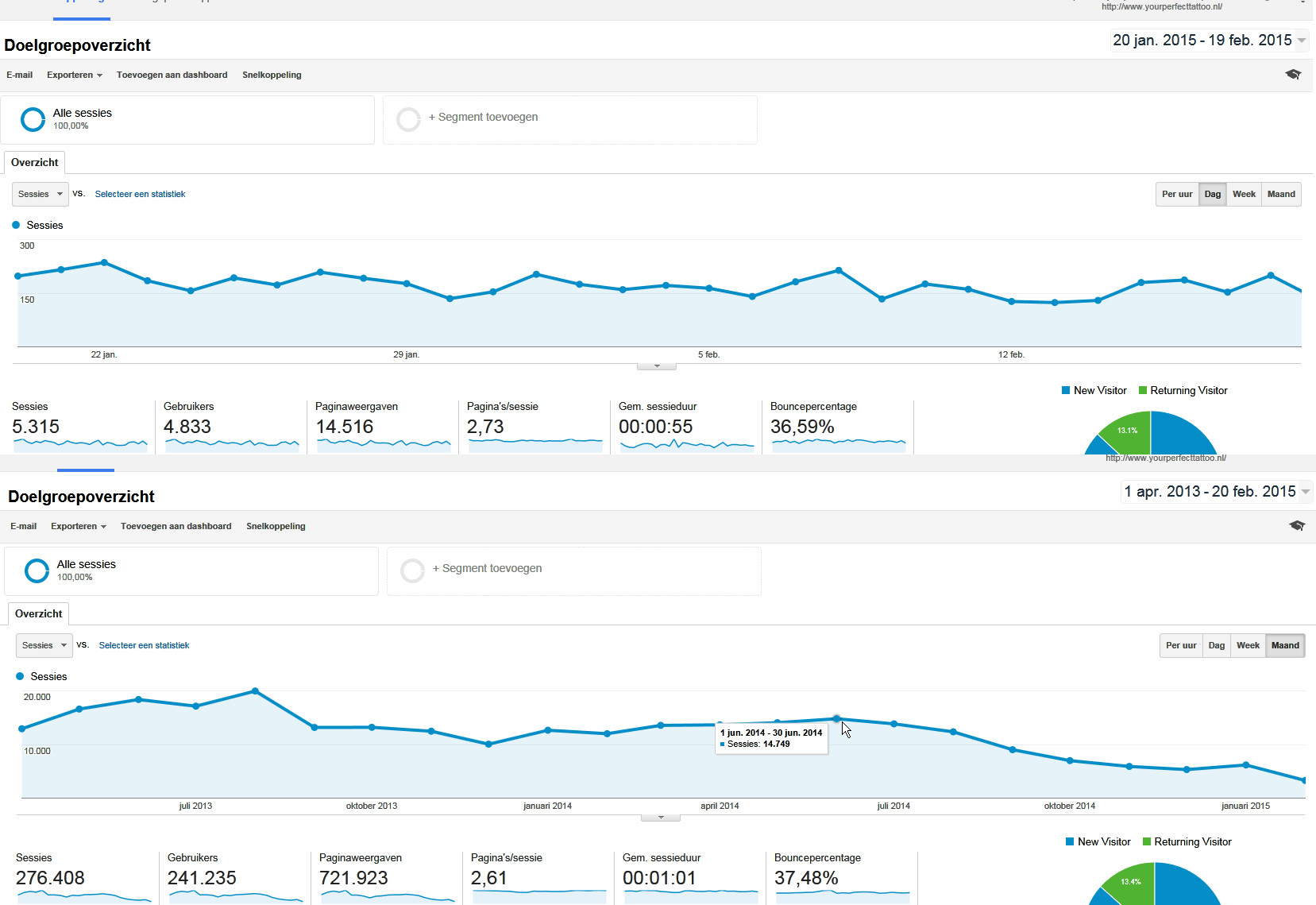Screen dimensions: 1316x905
Task: Open Sessies metric dropdown in lower report
Action: pos(44,645)
